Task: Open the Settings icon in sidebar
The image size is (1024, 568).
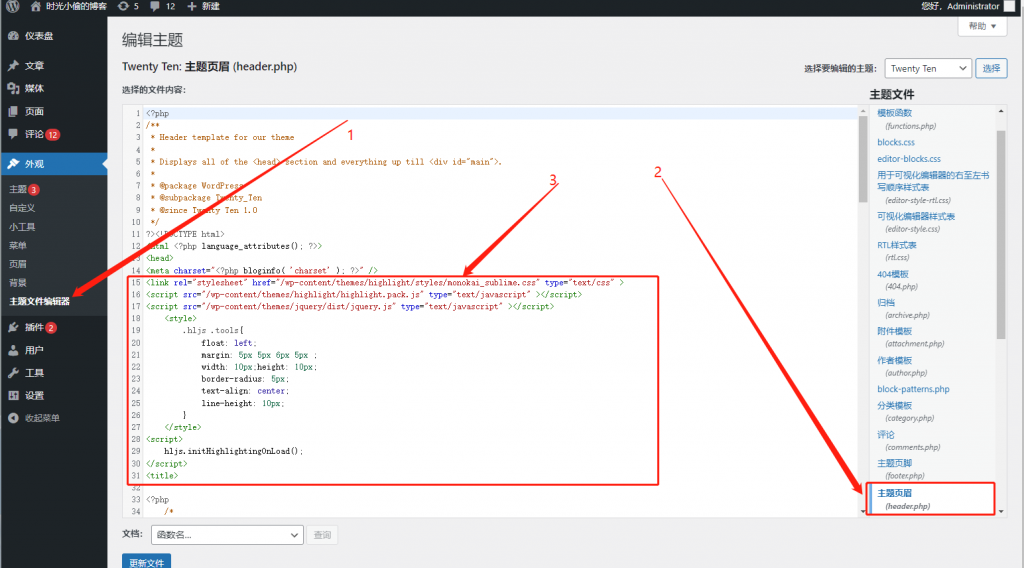Action: point(13,396)
